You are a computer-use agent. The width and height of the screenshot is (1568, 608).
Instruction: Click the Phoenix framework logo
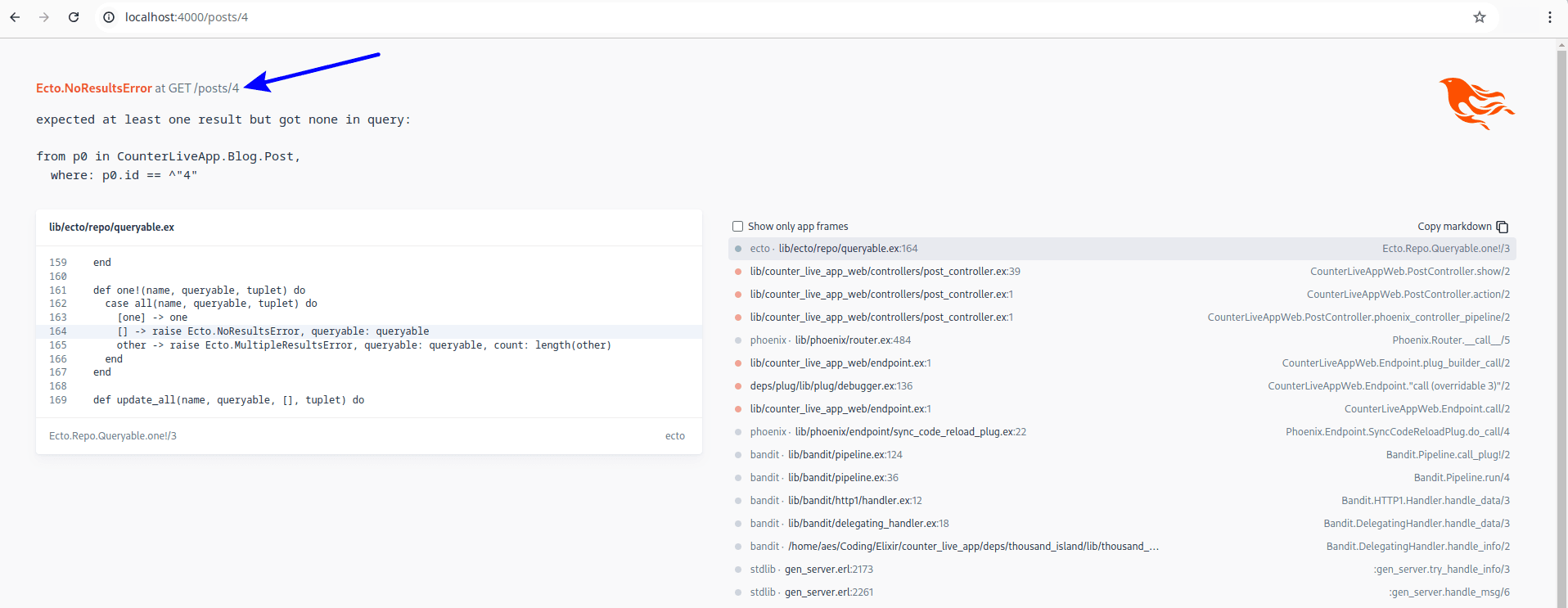[1477, 103]
